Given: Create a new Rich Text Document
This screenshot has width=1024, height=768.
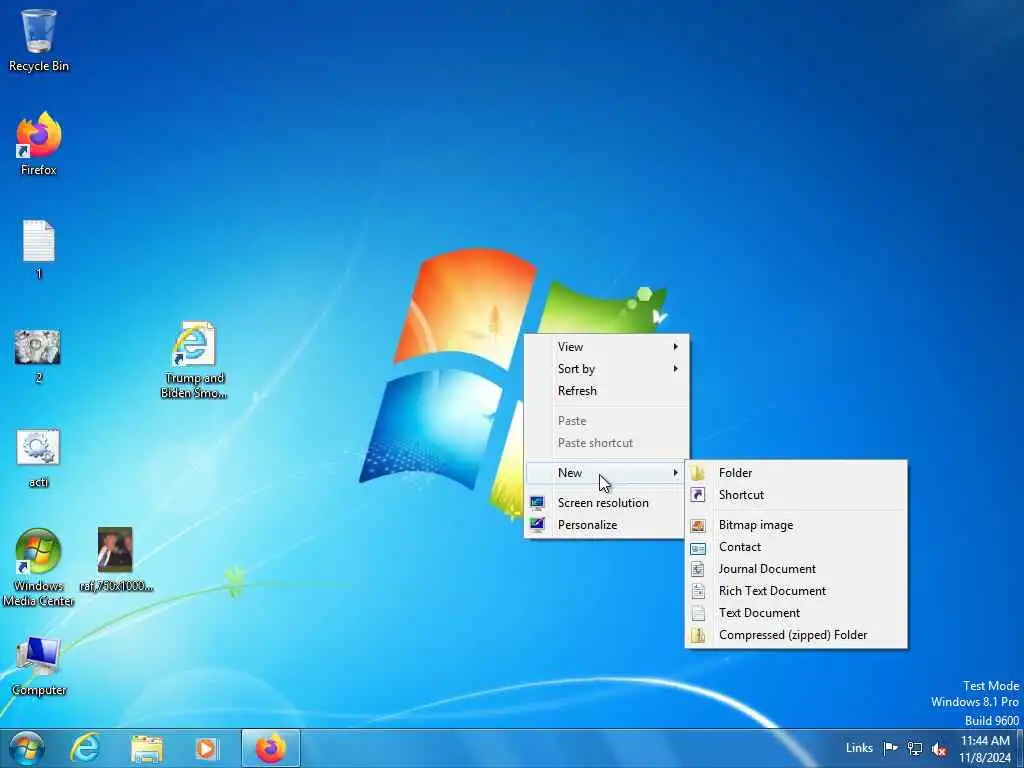Looking at the screenshot, I should (796, 591).
